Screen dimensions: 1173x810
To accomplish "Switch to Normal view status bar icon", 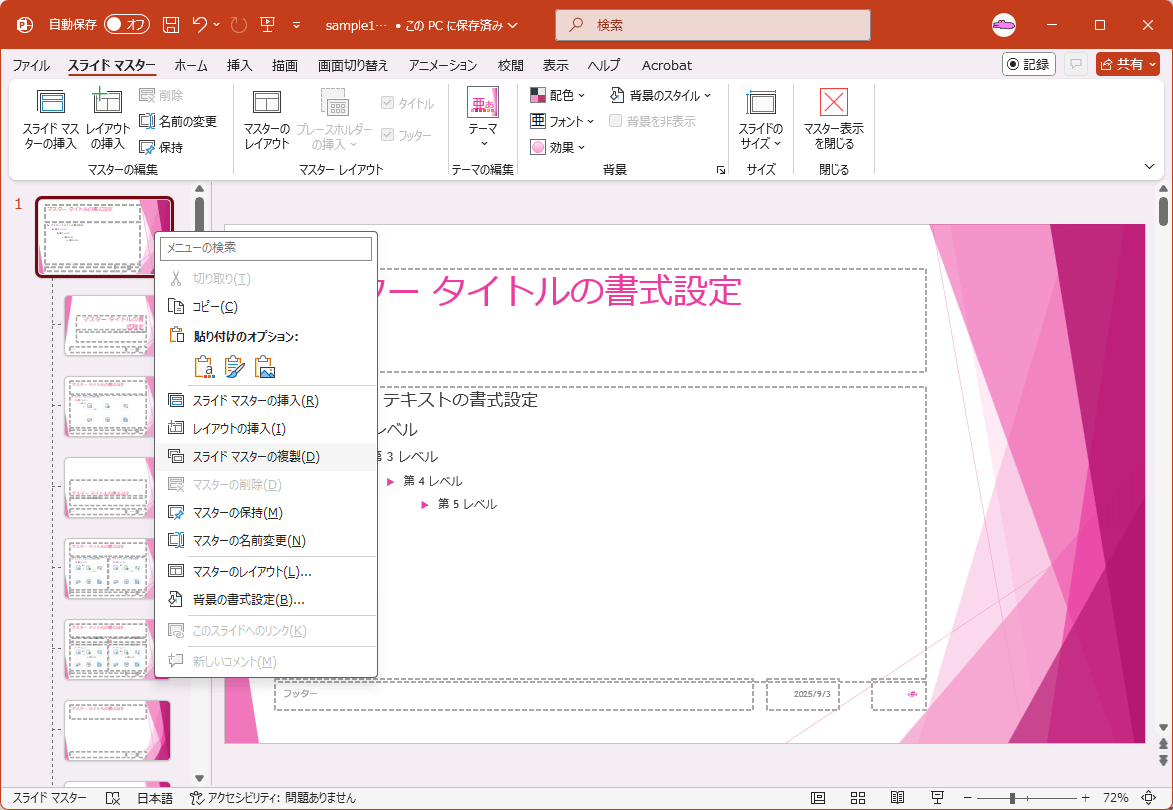I will [818, 798].
